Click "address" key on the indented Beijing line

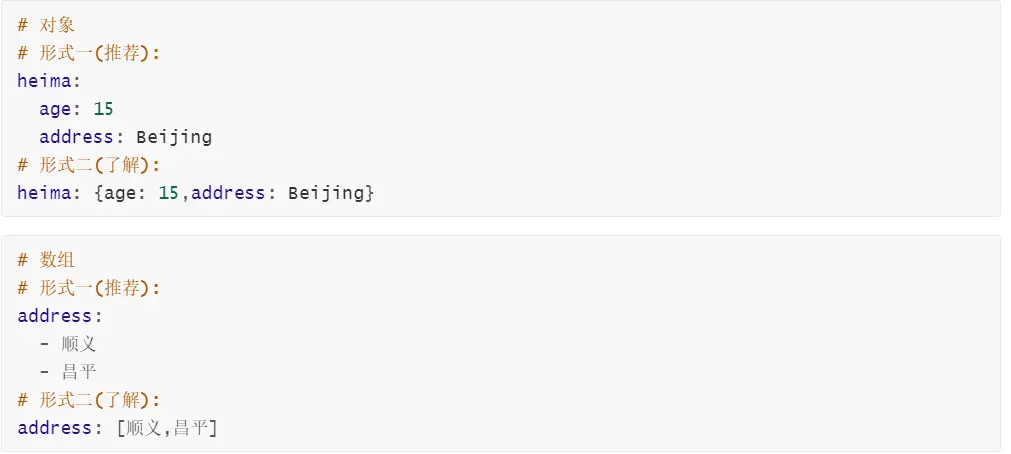pos(76,137)
